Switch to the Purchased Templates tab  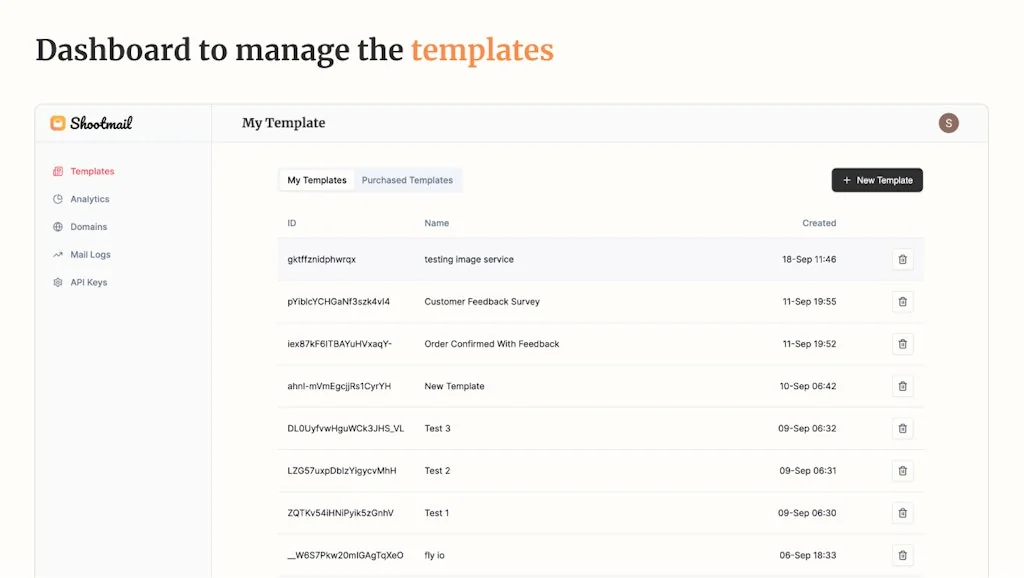click(407, 180)
